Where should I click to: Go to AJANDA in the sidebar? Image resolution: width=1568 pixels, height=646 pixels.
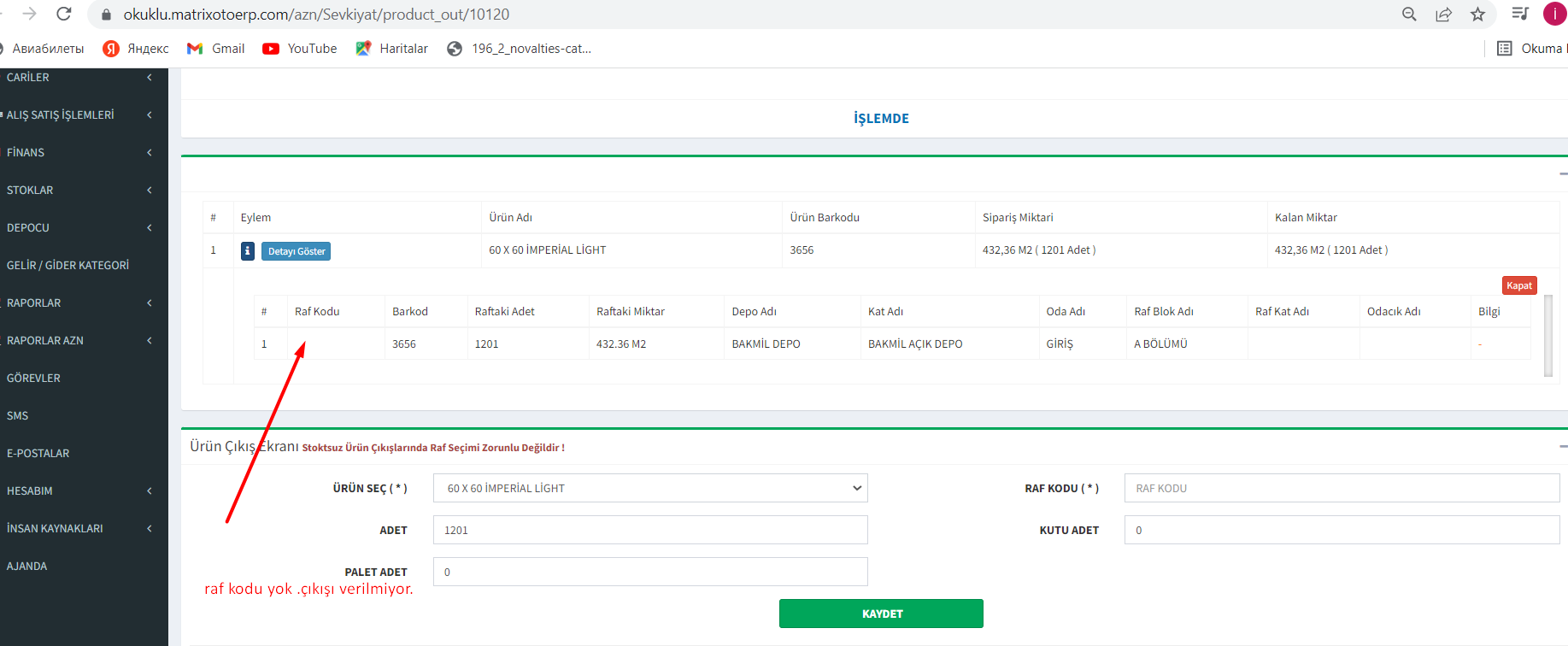coord(27,566)
